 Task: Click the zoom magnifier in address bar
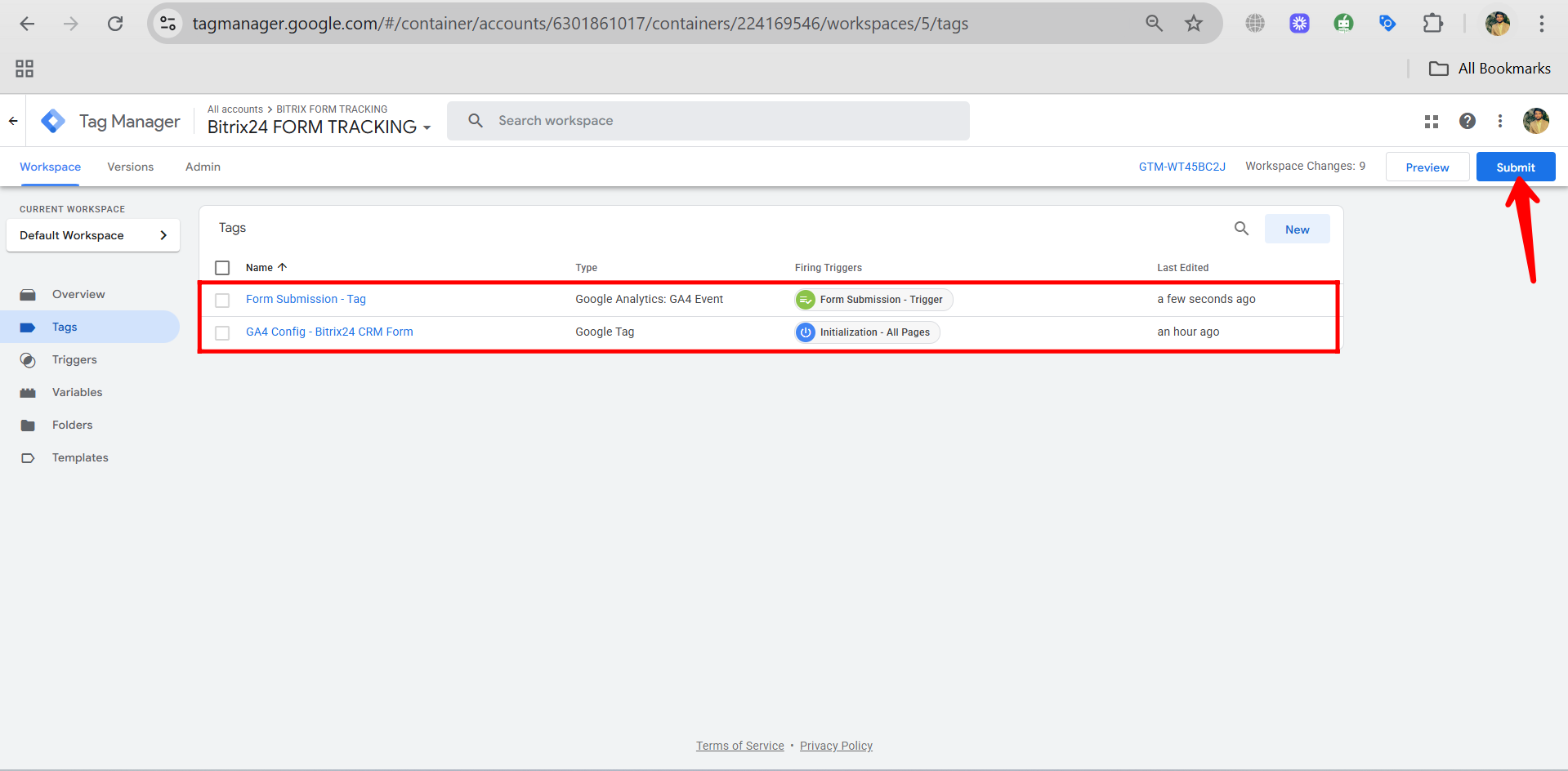(x=1154, y=24)
